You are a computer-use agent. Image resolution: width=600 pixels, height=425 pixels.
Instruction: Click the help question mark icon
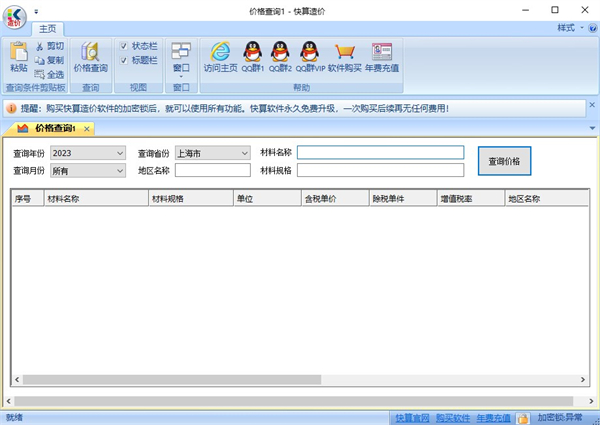click(x=592, y=28)
